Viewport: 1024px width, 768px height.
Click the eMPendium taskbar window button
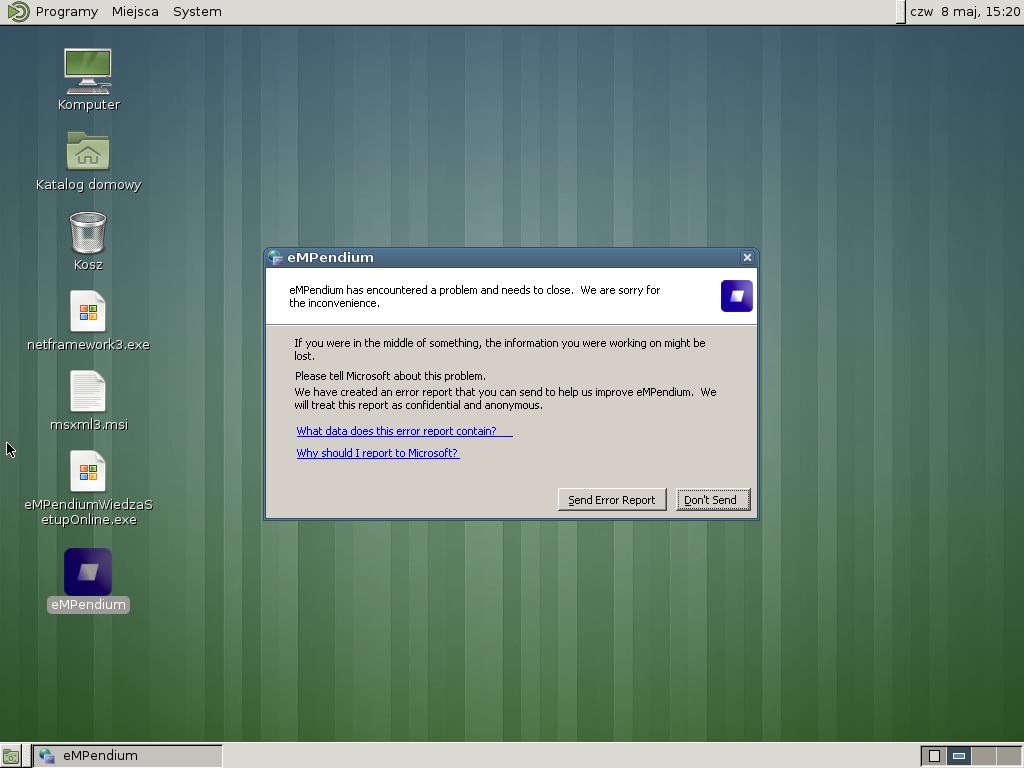click(128, 756)
